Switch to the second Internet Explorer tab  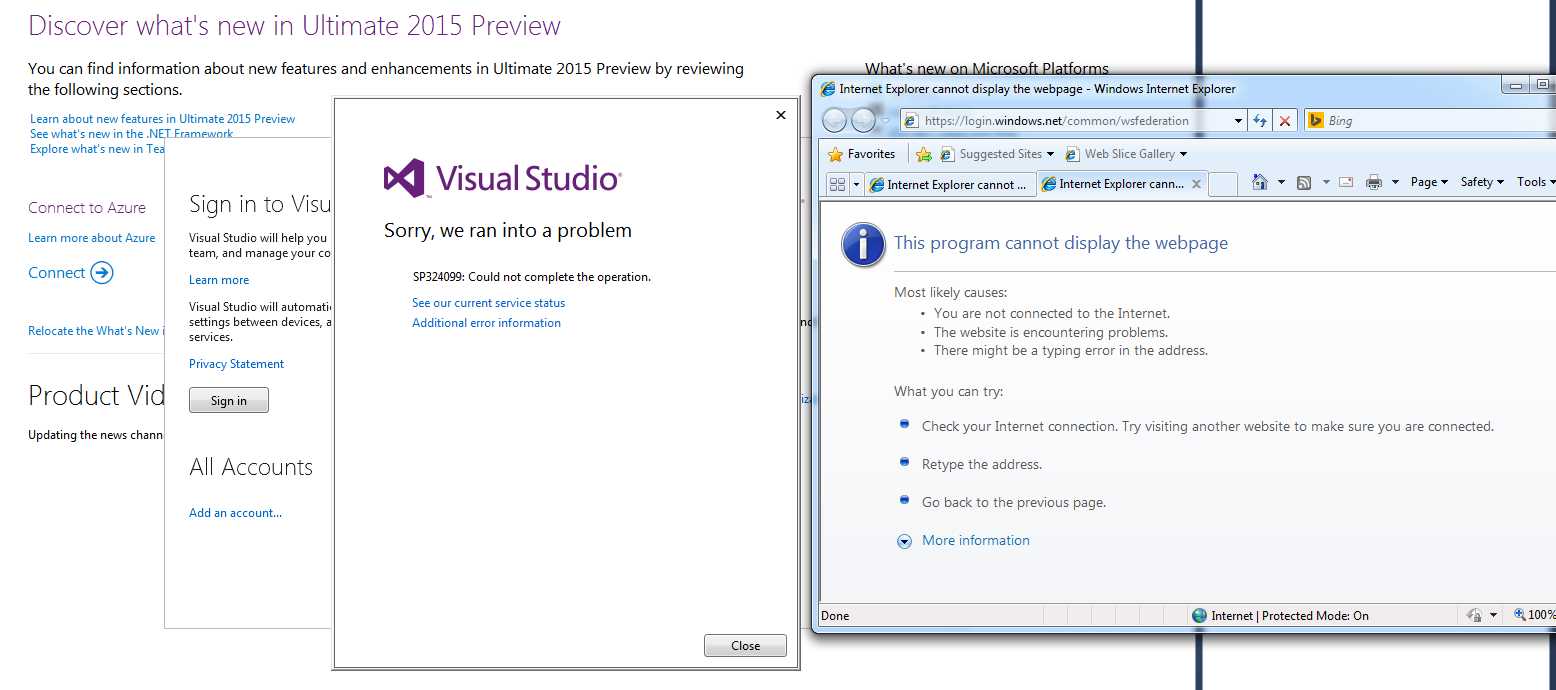coord(1120,184)
